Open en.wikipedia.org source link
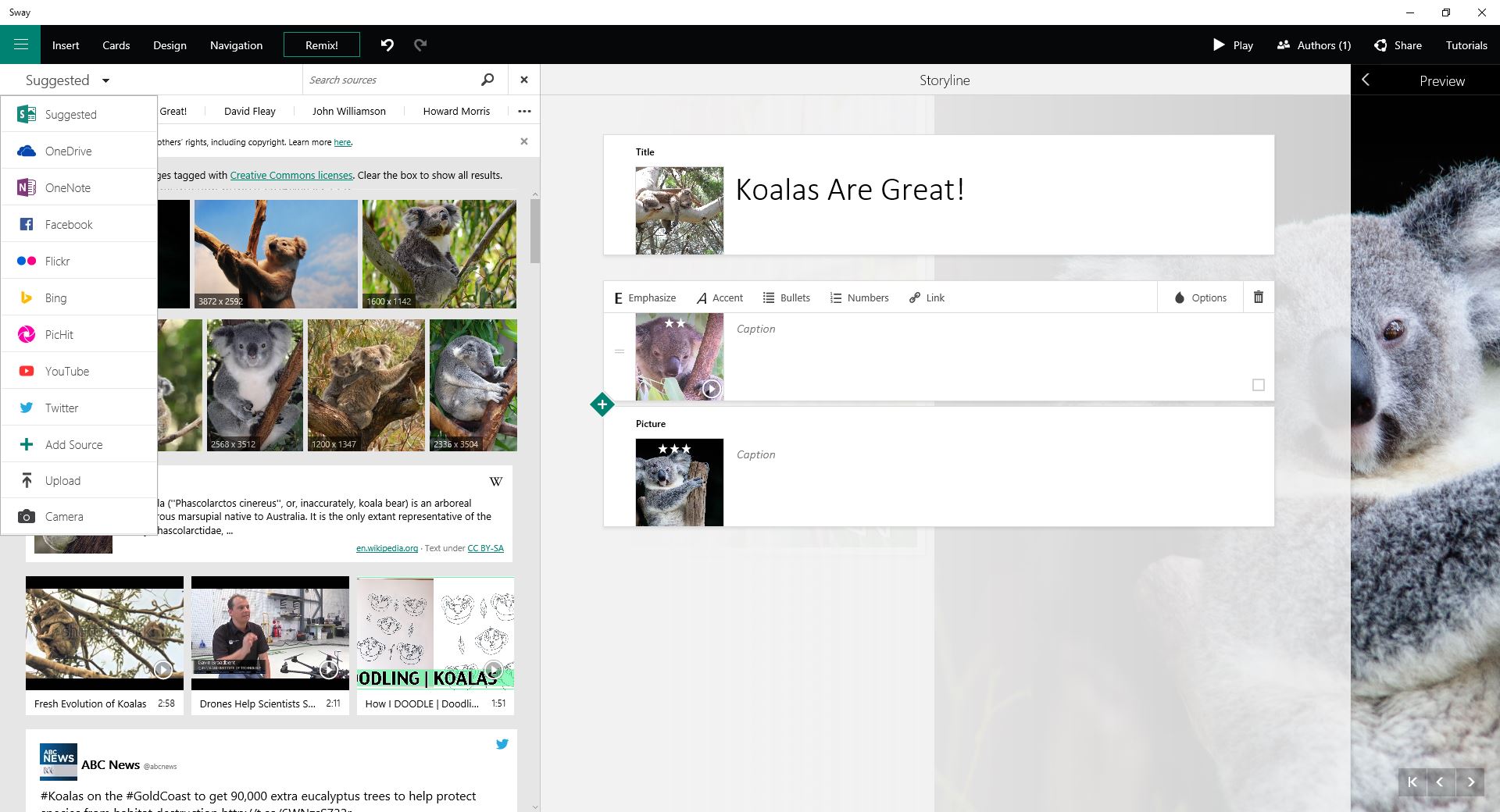The image size is (1500, 812). pyautogui.click(x=387, y=548)
